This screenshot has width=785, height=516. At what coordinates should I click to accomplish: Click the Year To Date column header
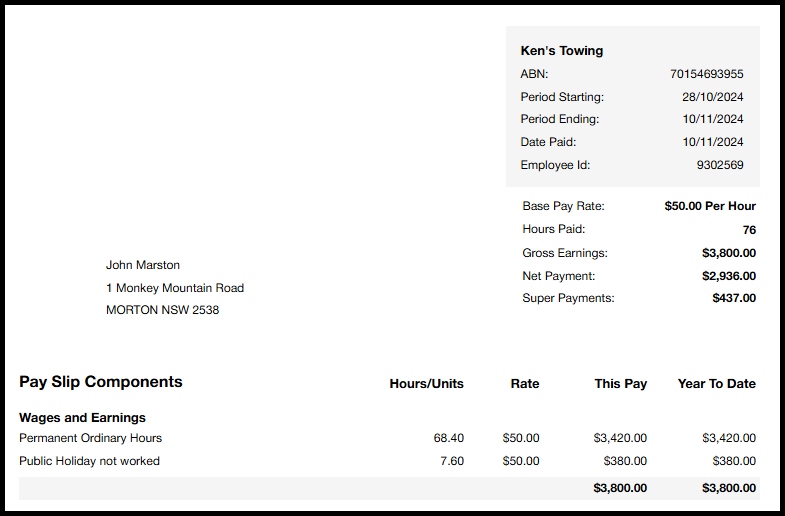(x=716, y=384)
